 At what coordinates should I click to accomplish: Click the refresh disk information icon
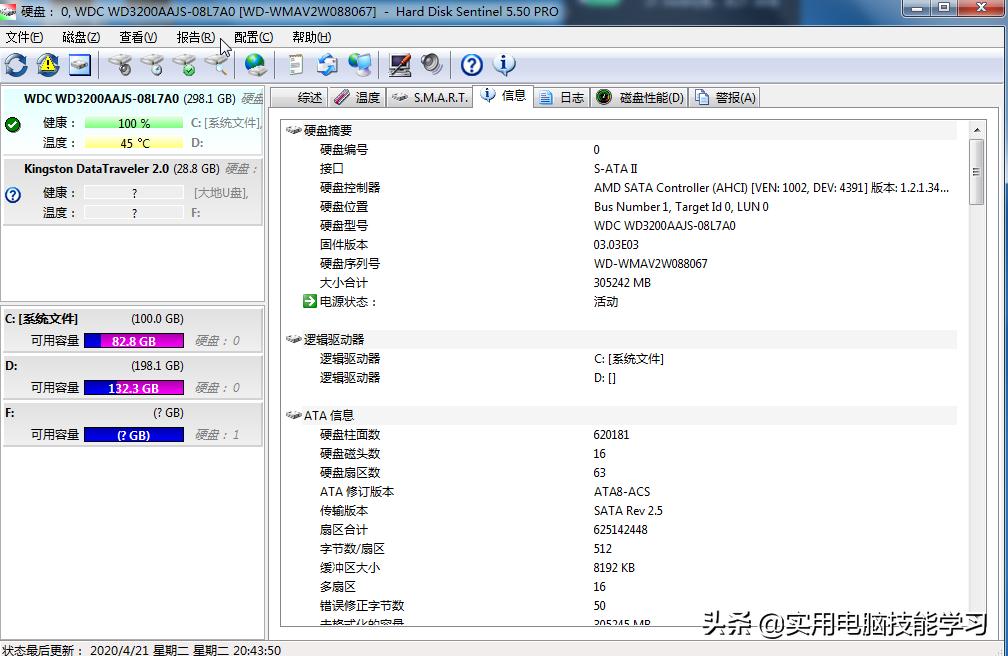coord(16,64)
